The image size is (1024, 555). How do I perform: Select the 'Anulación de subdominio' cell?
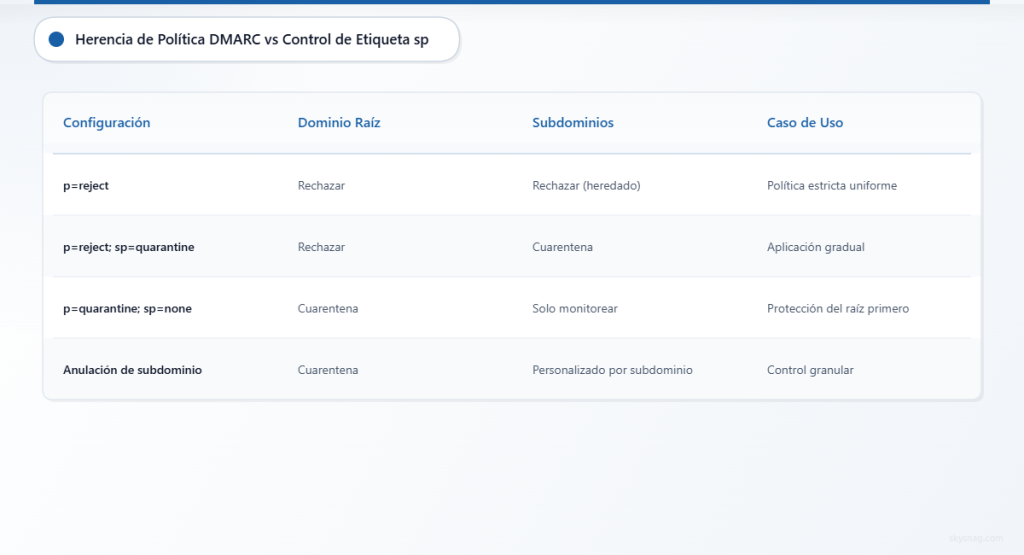point(133,370)
